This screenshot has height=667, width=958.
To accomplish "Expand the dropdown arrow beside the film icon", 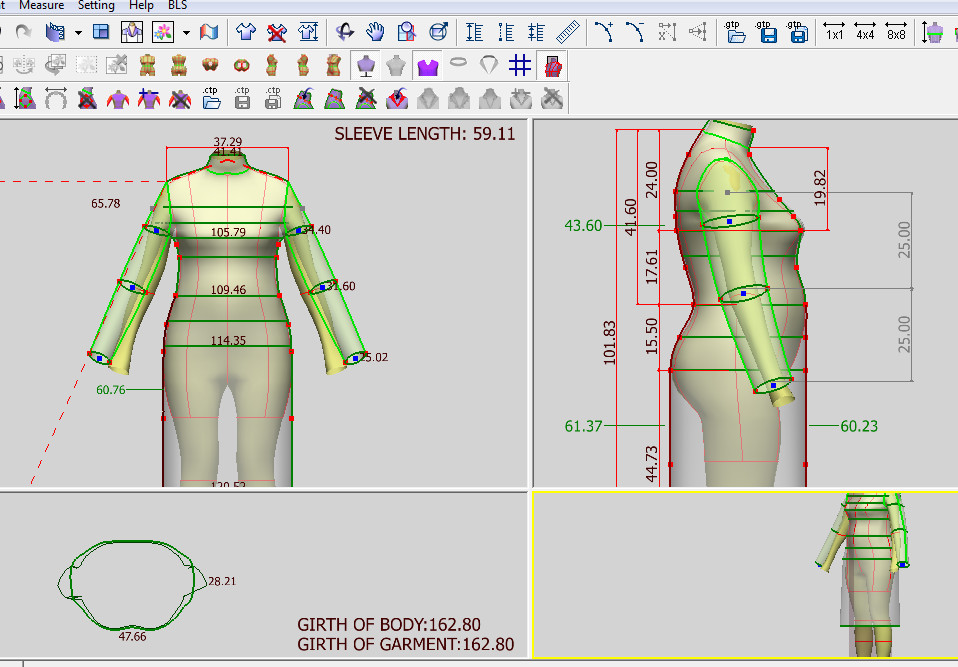I will point(78,32).
